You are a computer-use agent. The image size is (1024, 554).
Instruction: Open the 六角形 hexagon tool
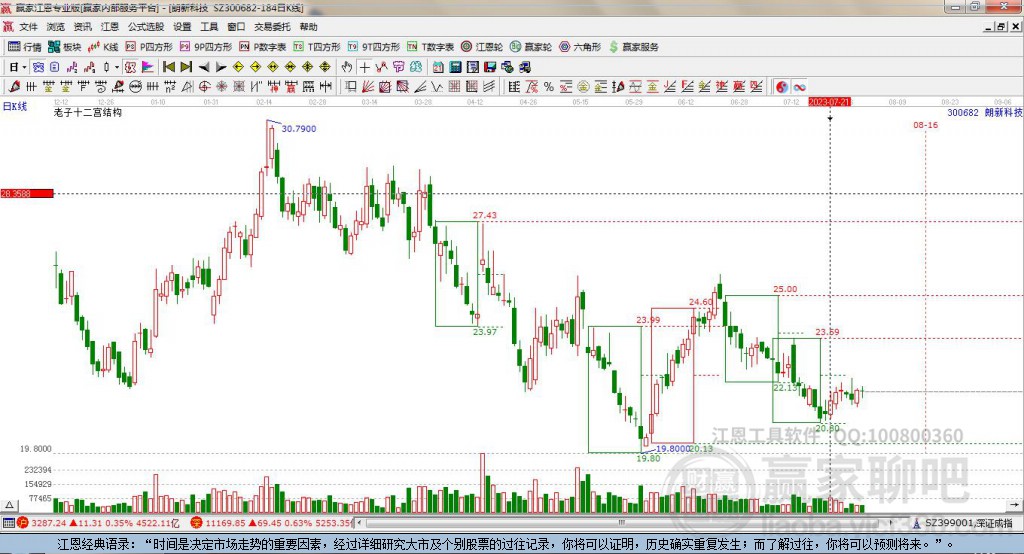pos(580,47)
